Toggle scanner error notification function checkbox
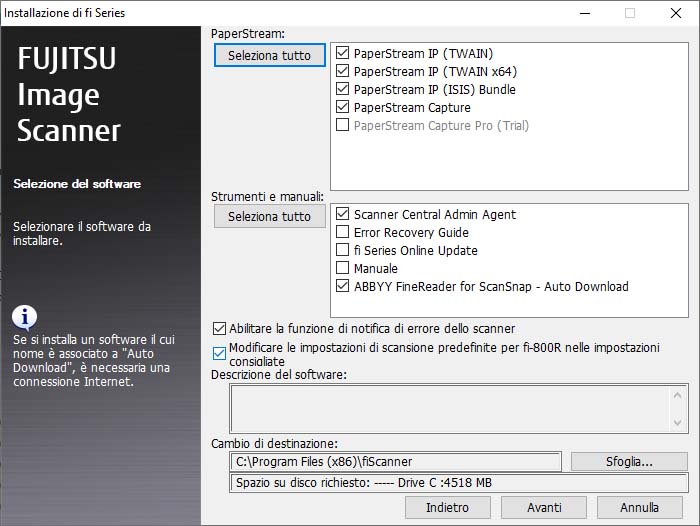This screenshot has height=526, width=700. [220, 328]
